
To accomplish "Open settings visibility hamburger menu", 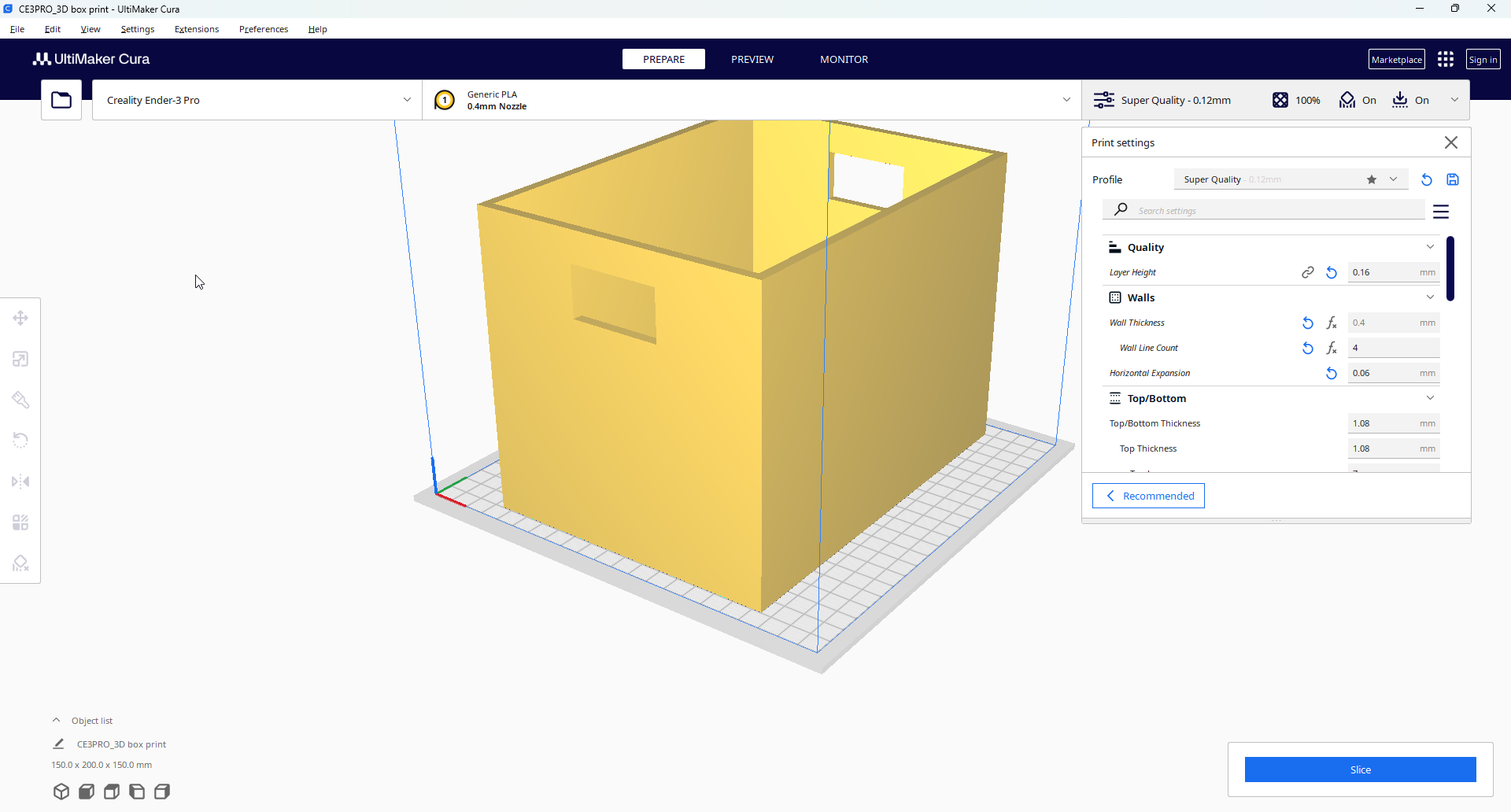I will [x=1441, y=212].
